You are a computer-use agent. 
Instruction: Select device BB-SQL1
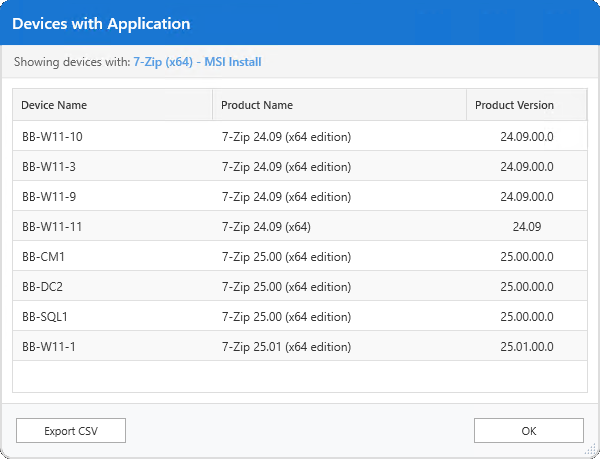pyautogui.click(x=45, y=317)
